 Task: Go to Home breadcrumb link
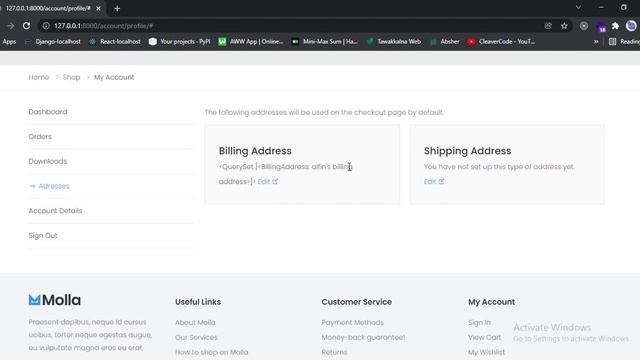point(39,77)
